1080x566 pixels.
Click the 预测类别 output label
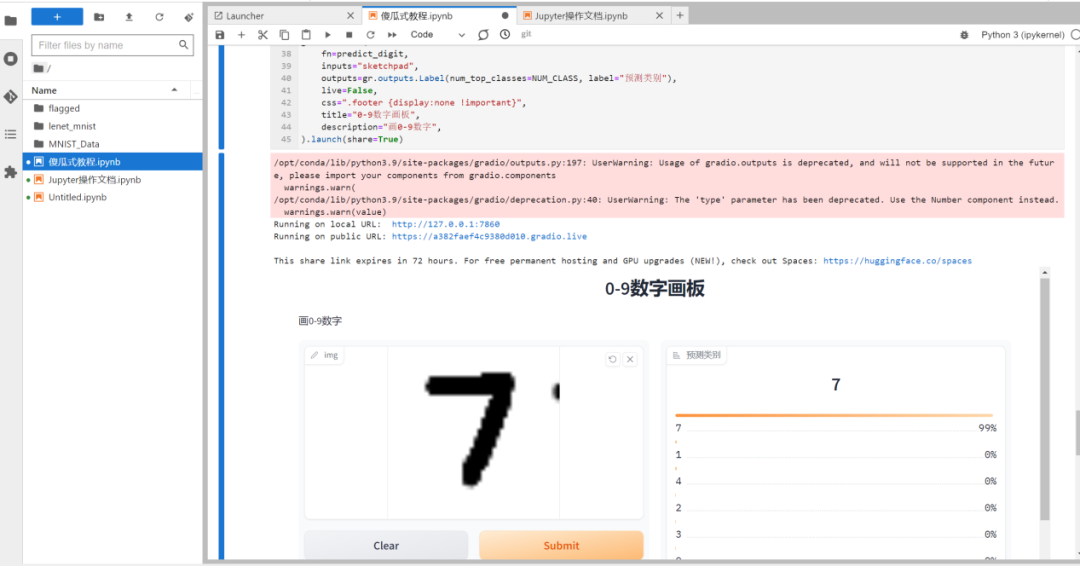pyautogui.click(x=696, y=355)
